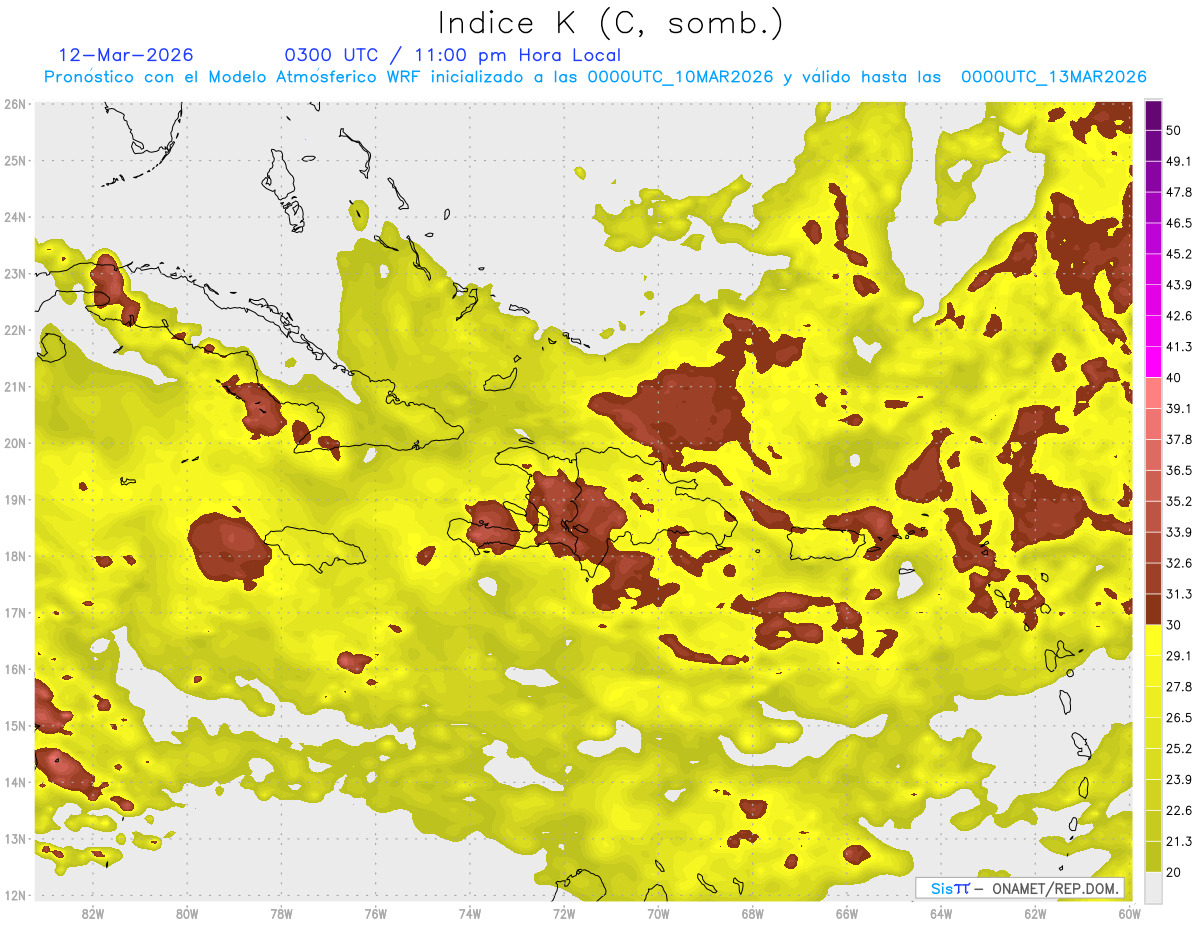This screenshot has width=1200, height=927.
Task: Click the '17N' latitude label
Action: click(15, 612)
